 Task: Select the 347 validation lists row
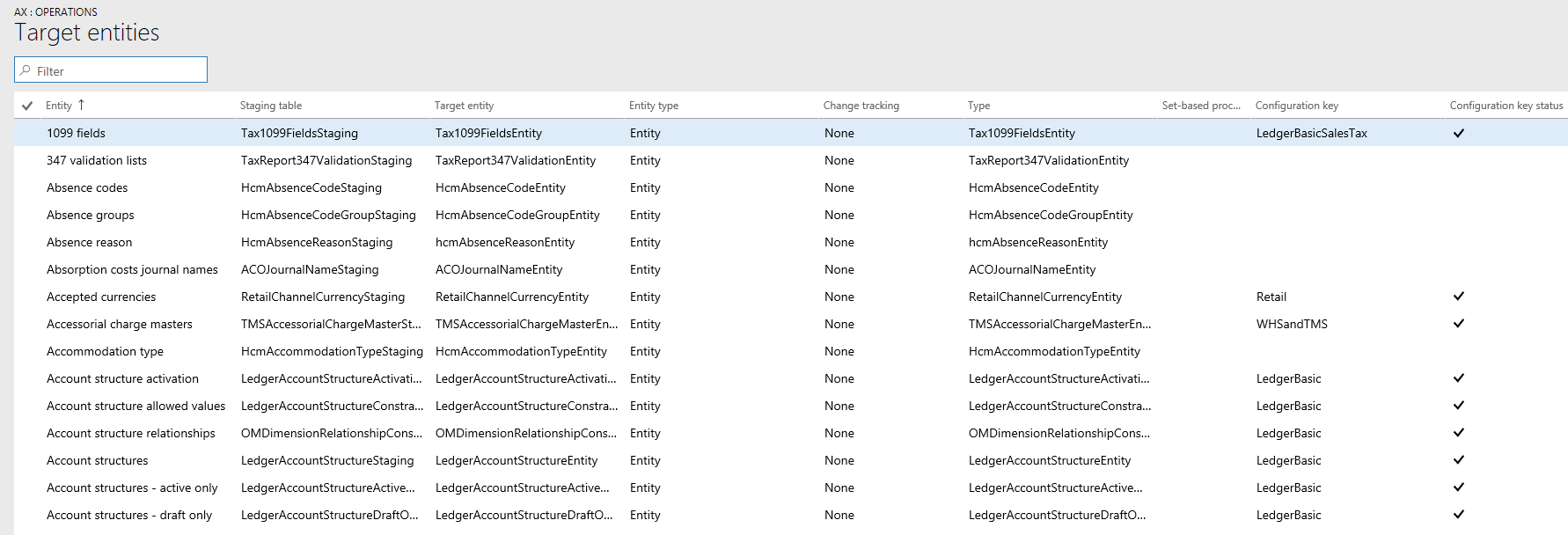[791, 160]
